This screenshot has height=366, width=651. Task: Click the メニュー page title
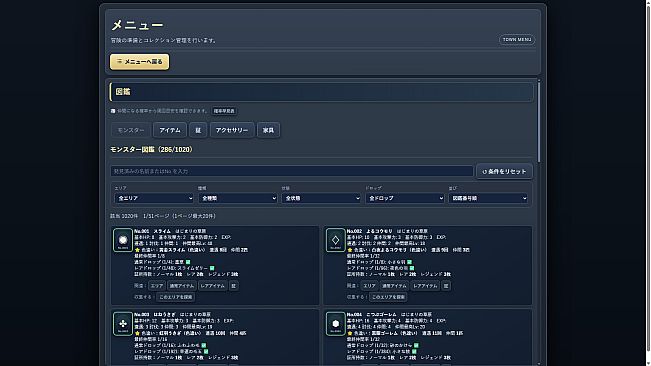tap(137, 25)
